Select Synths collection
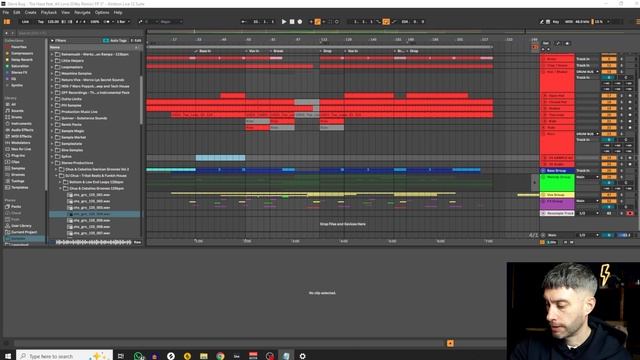Viewport: 640px width, 360px height. pyautogui.click(x=17, y=85)
